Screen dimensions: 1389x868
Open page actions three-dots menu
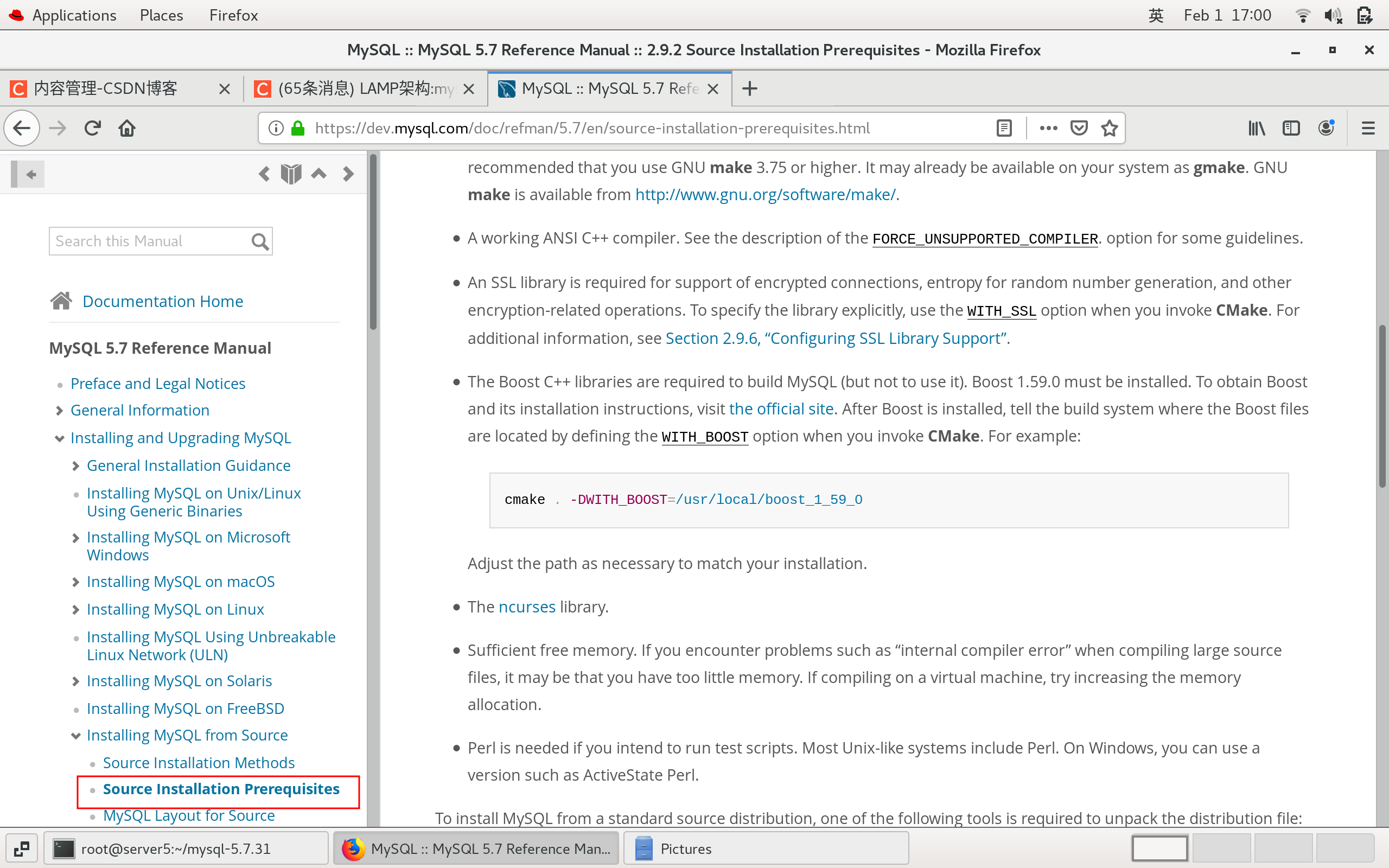(1048, 128)
